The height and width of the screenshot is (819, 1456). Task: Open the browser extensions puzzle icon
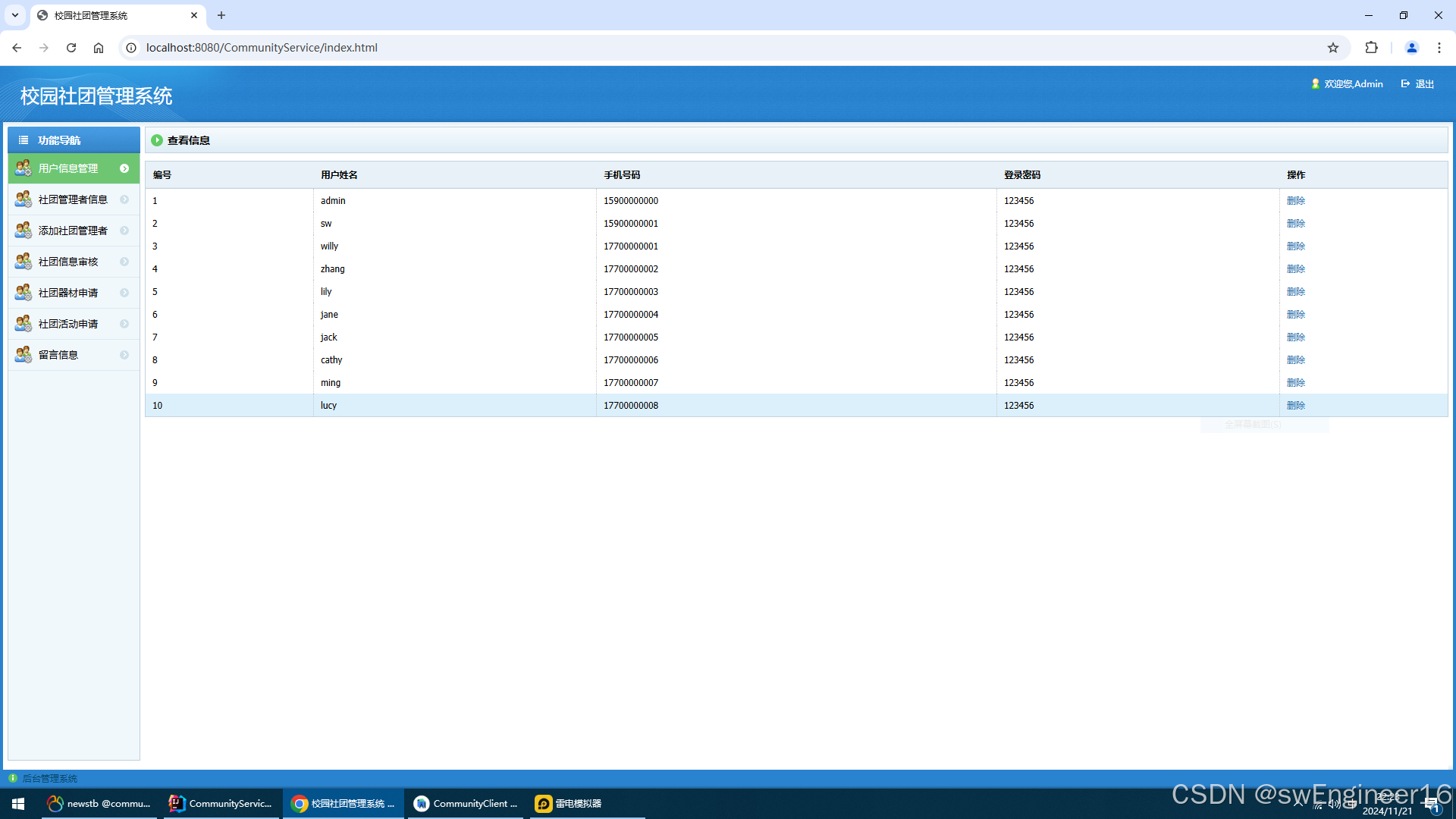[x=1371, y=48]
